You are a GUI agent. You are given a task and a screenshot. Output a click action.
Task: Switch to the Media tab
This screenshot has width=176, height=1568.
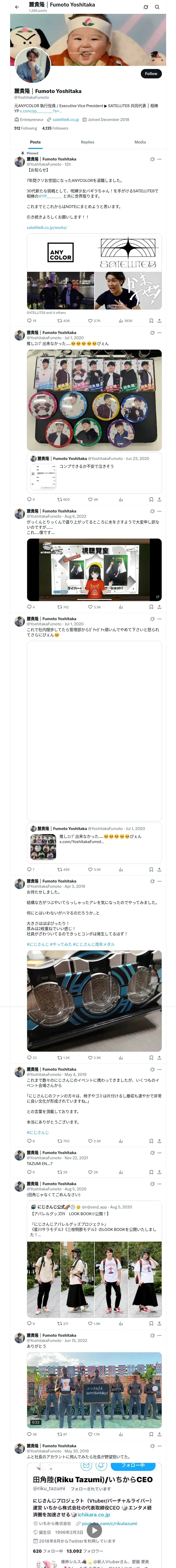[x=140, y=142]
